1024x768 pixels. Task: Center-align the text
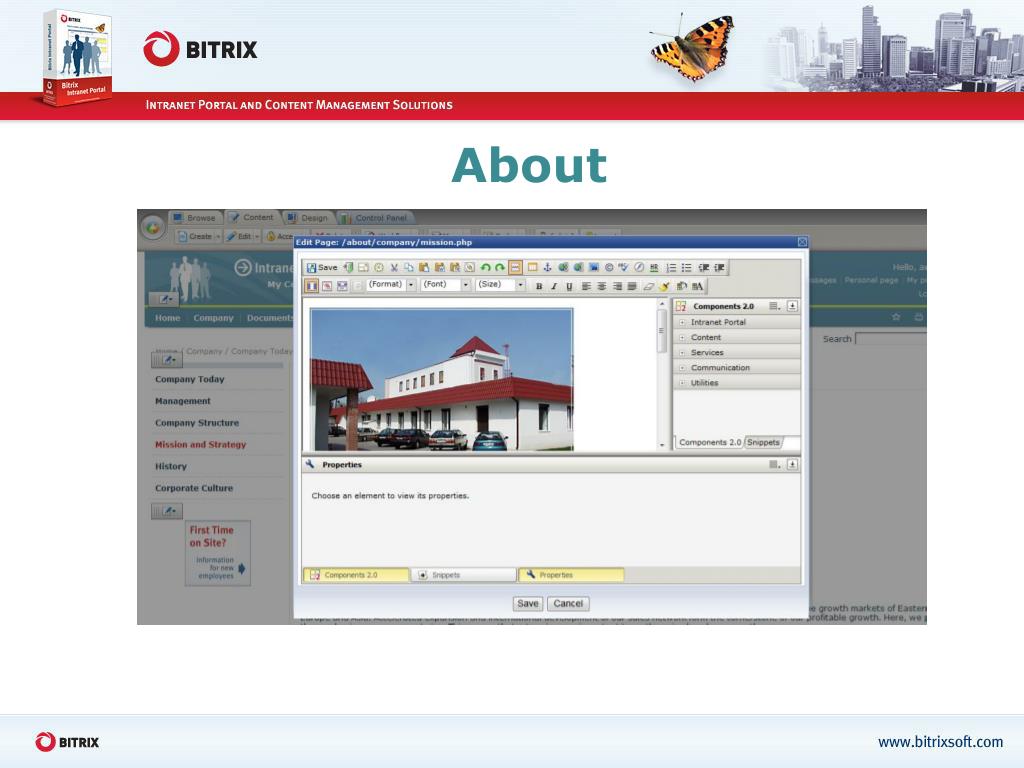pyautogui.click(x=601, y=286)
